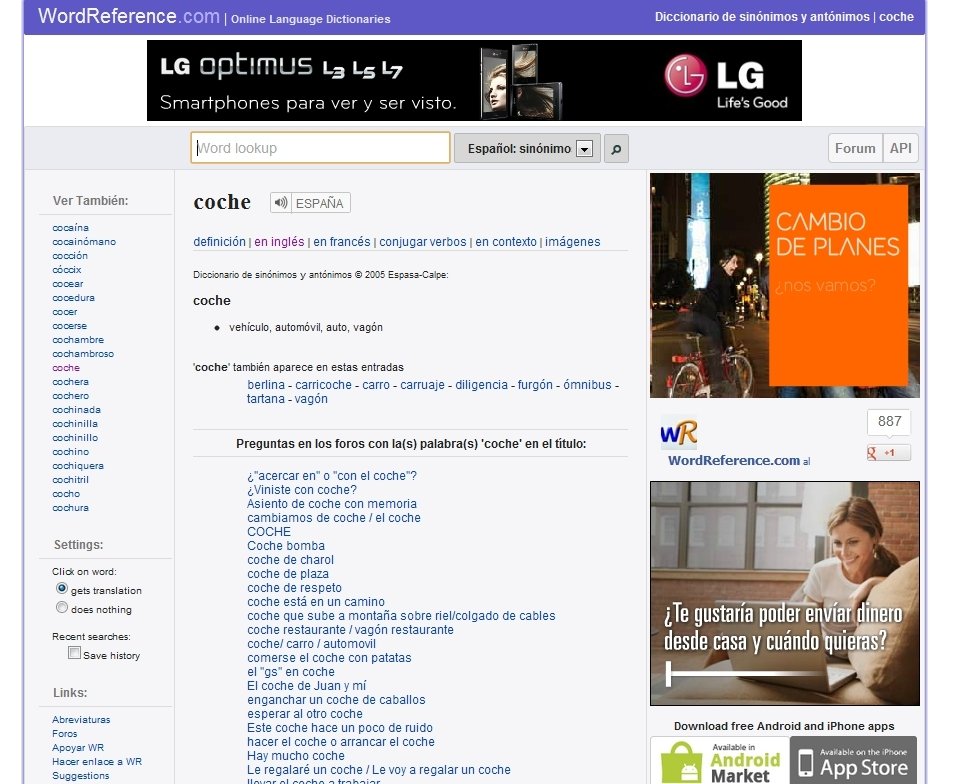Open forum thread 'Coche bomba'
The image size is (963, 784).
(286, 546)
